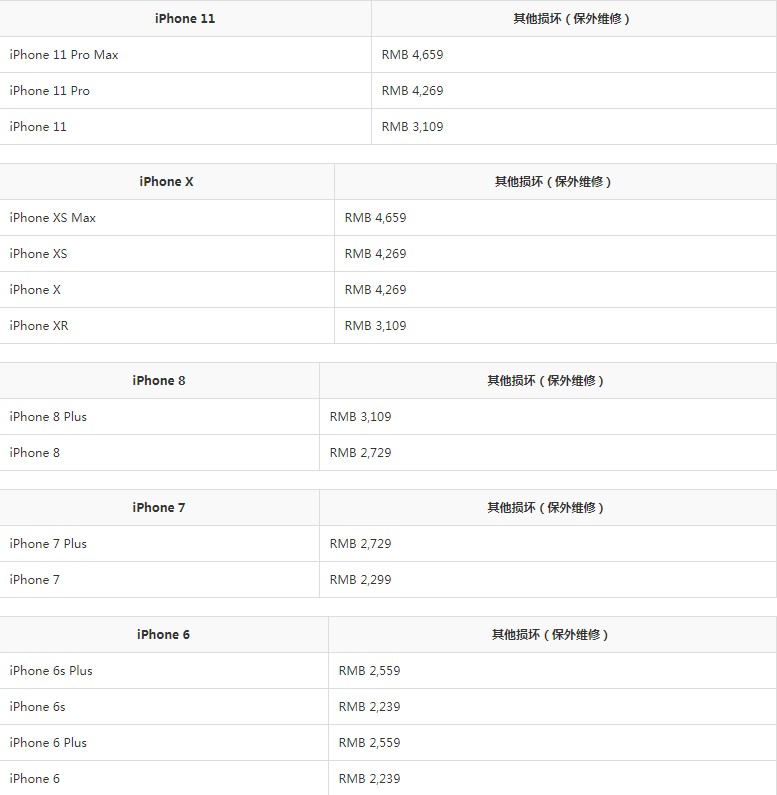Click the iPhone XS model name
Viewport: 777px width, 795px height.
39,254
